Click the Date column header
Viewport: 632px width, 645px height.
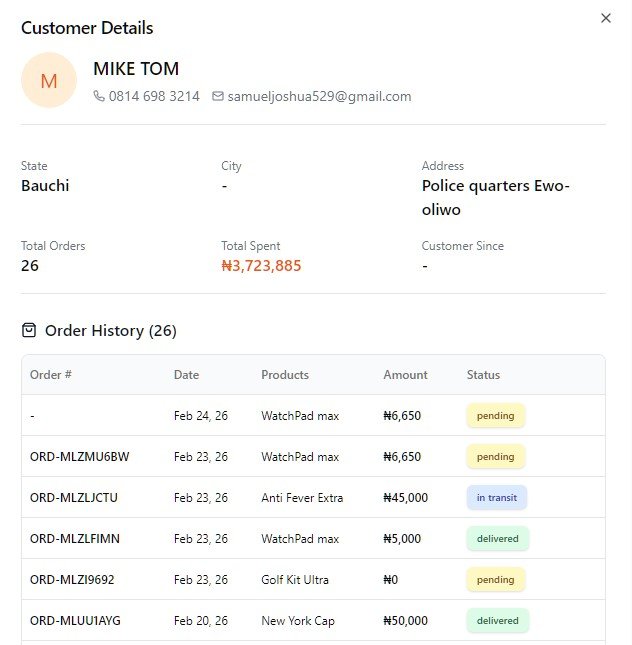pos(186,375)
